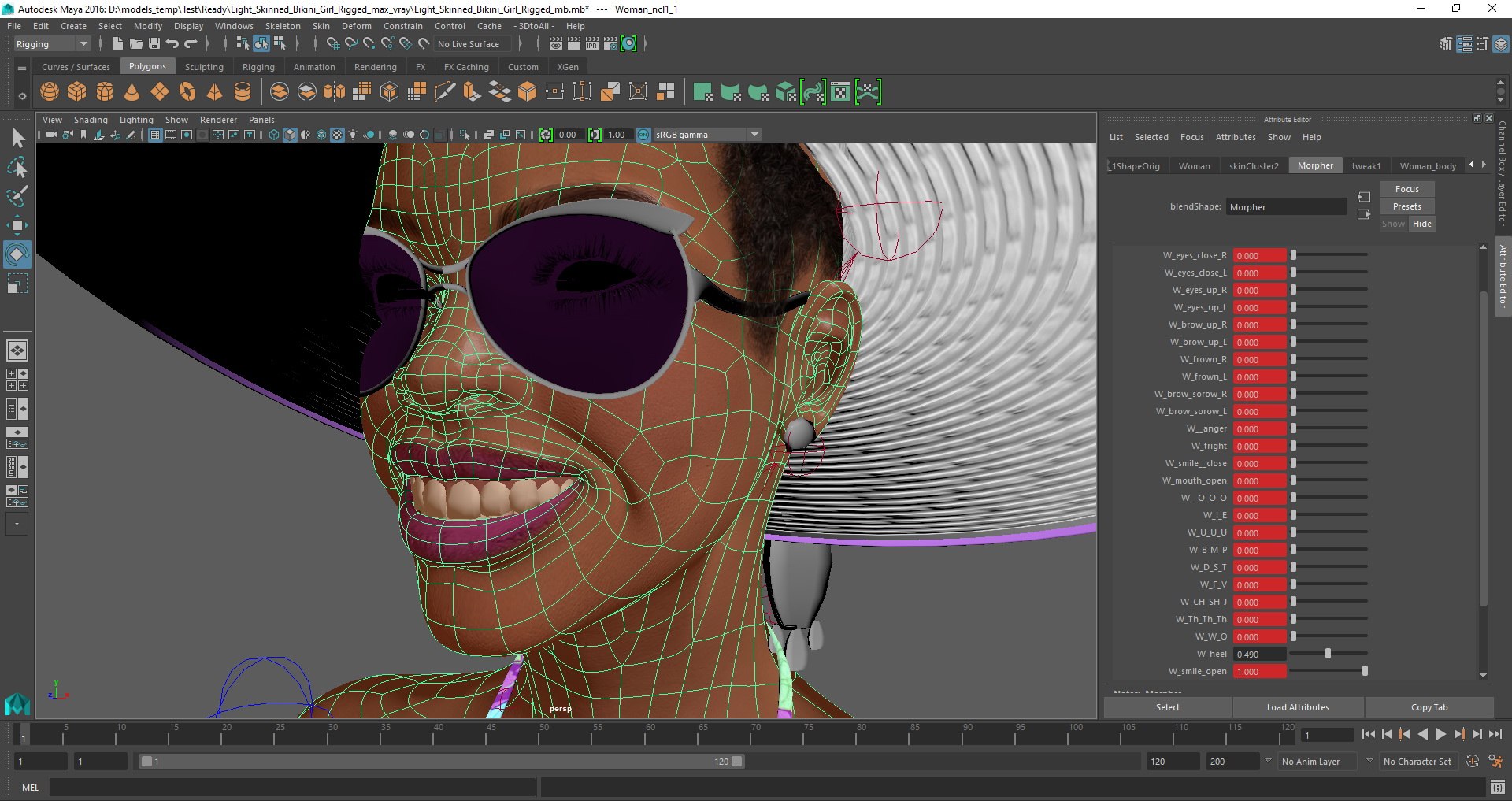Create a polygon pipe from the shelf
The width and height of the screenshot is (1512, 801).
[243, 92]
